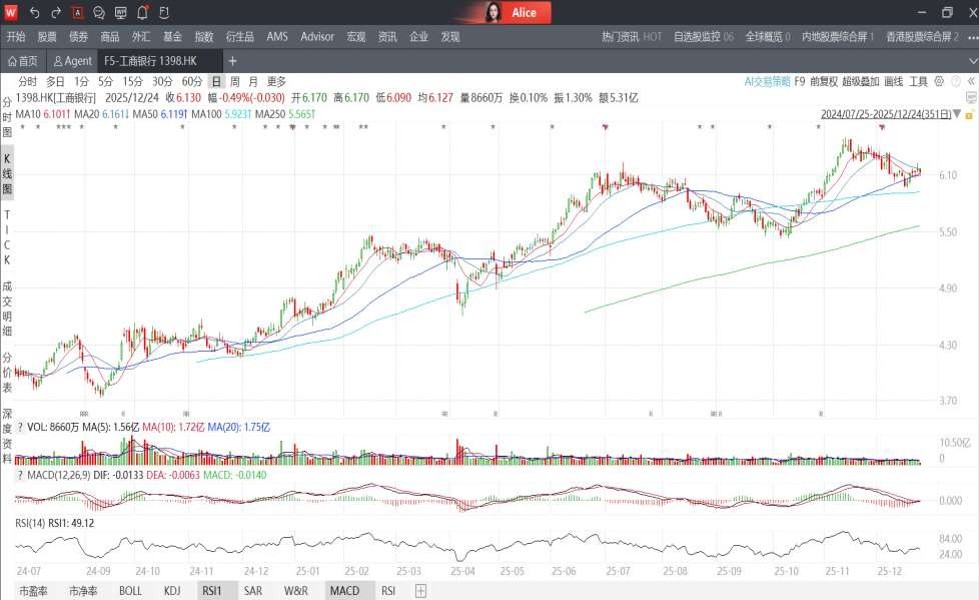Switch to the Agent tab
The width and height of the screenshot is (979, 600).
click(x=73, y=61)
